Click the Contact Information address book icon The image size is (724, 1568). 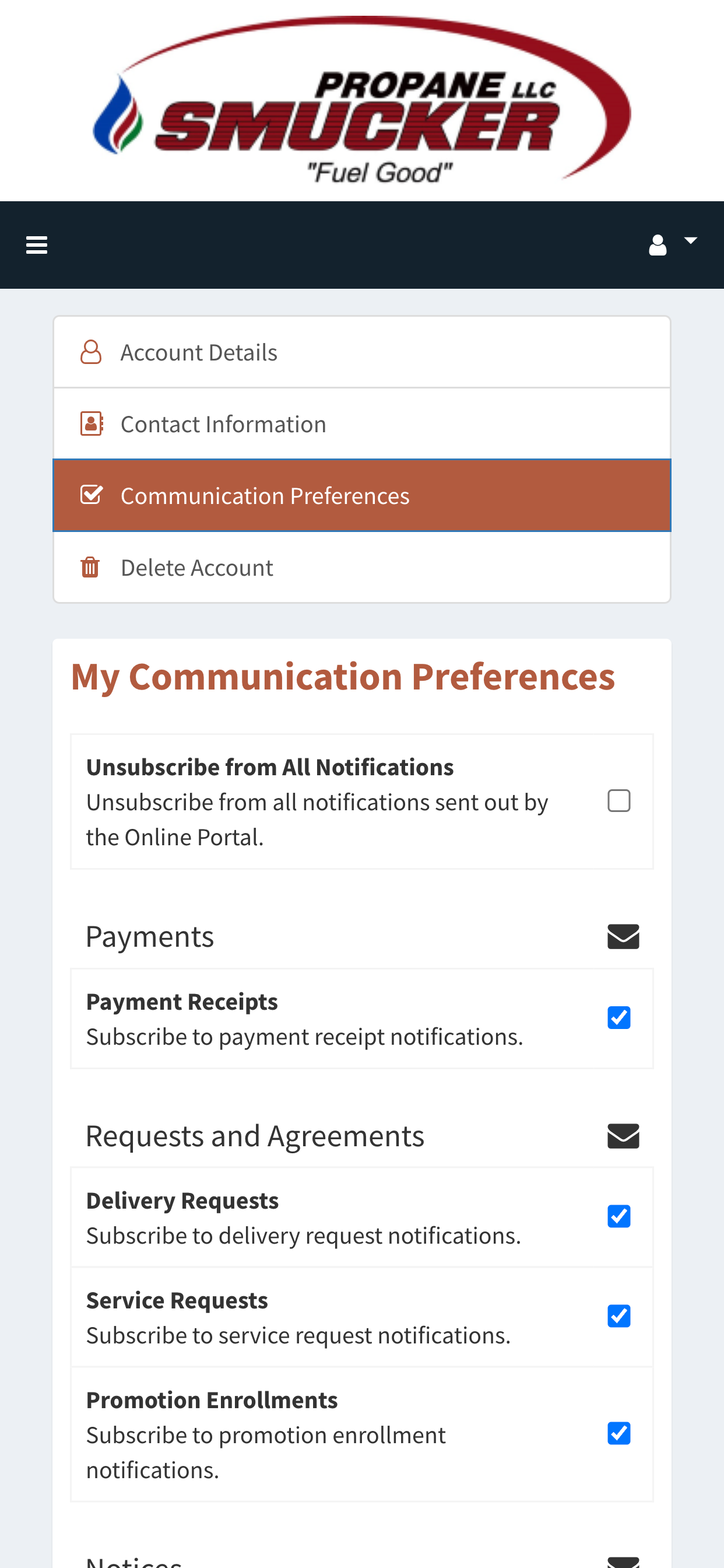[92, 423]
